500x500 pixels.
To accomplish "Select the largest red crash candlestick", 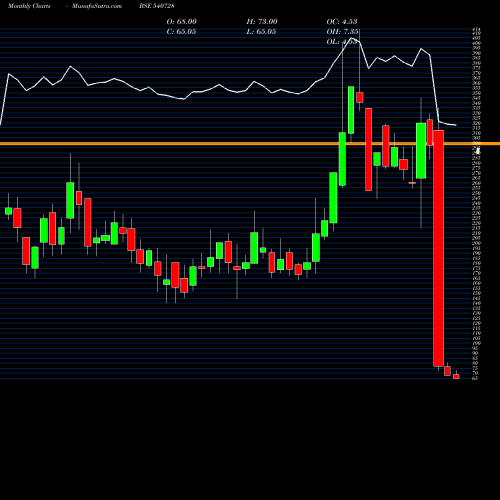I will [438, 248].
